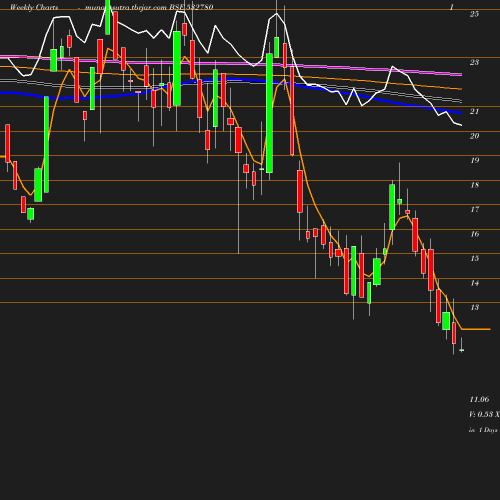Screen dimensions: 500x500
Task: Click the price axis label 25
Action: pos(474,14)
